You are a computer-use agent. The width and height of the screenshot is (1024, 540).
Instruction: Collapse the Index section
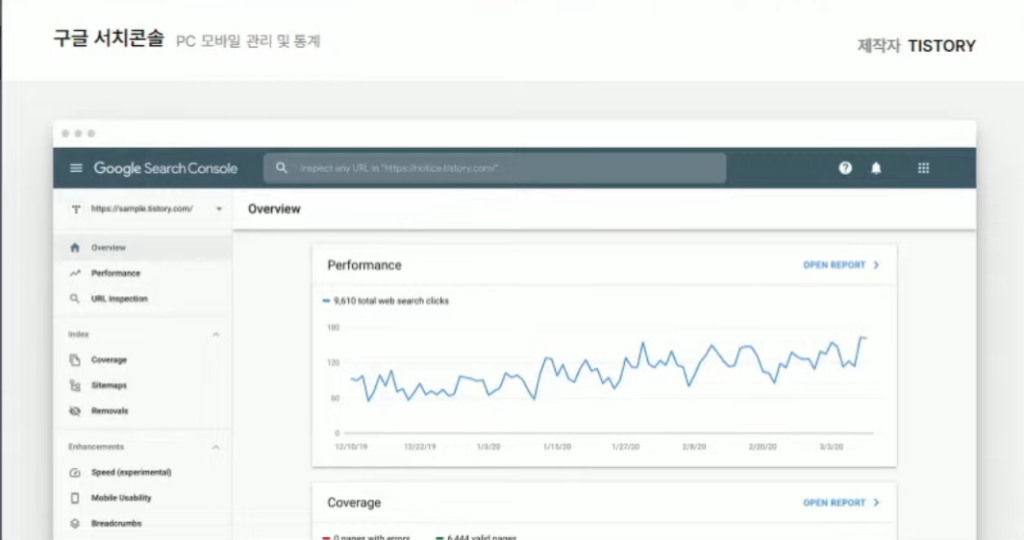[x=216, y=334]
